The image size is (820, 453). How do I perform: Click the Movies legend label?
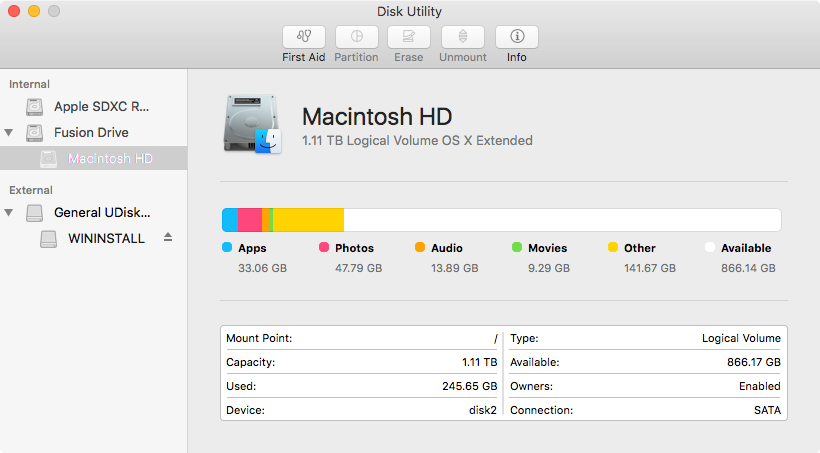[548, 248]
